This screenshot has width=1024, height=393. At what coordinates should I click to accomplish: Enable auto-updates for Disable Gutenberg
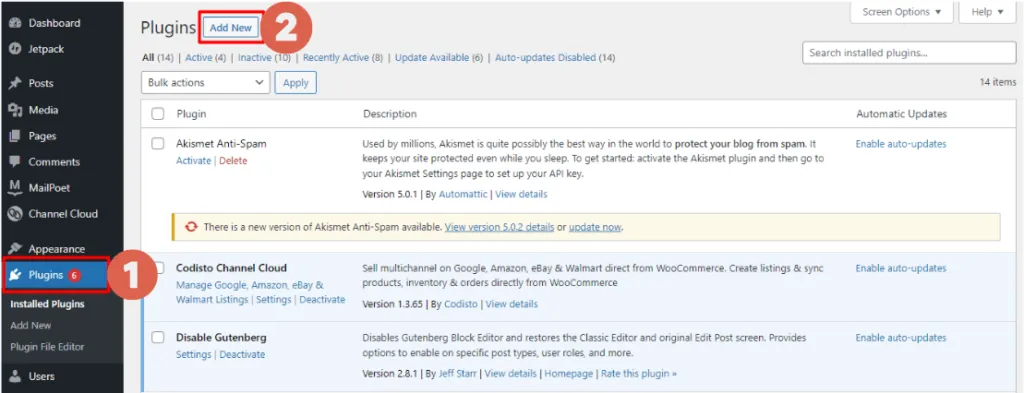(x=901, y=338)
